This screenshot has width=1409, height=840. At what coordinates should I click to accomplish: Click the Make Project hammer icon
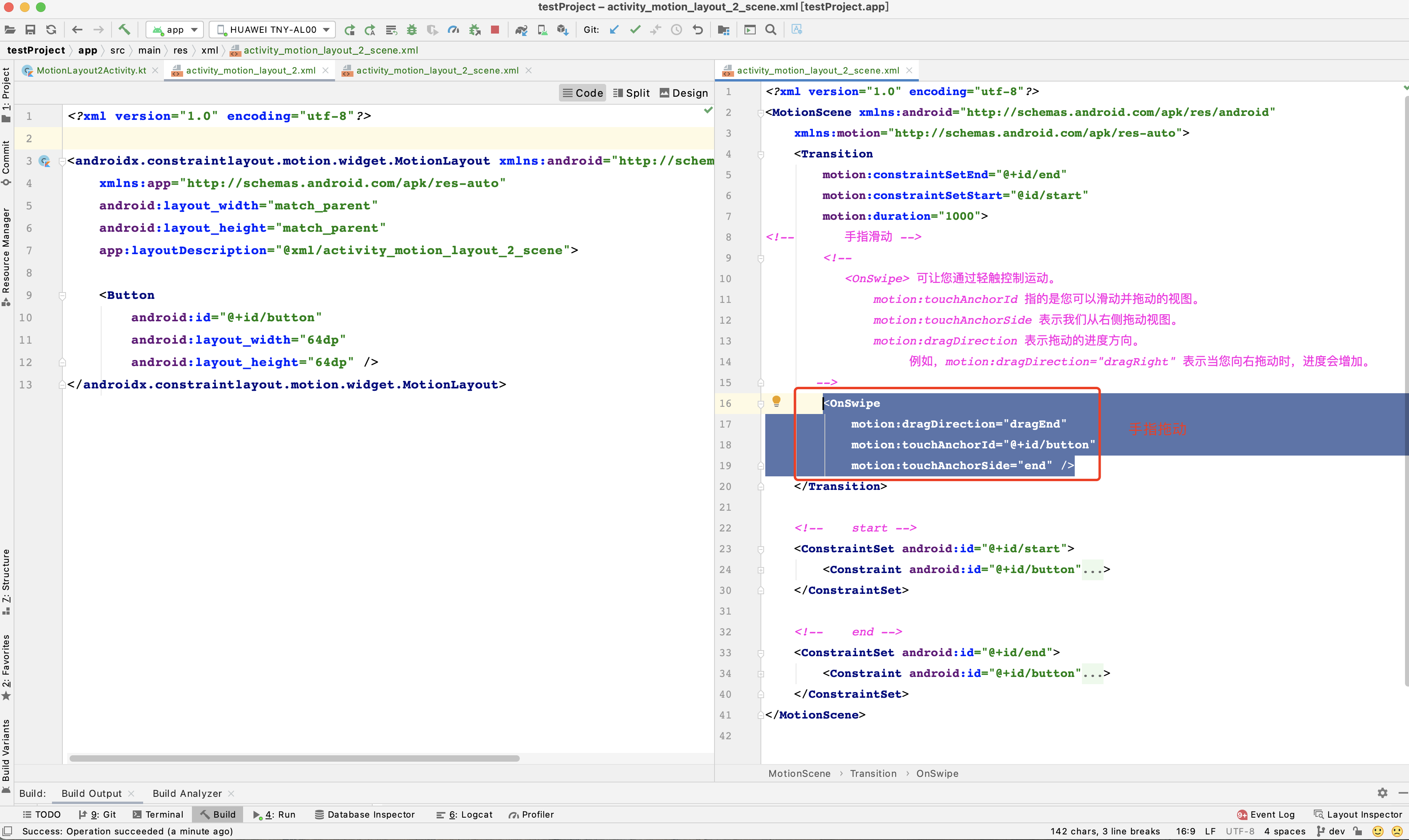tap(124, 30)
